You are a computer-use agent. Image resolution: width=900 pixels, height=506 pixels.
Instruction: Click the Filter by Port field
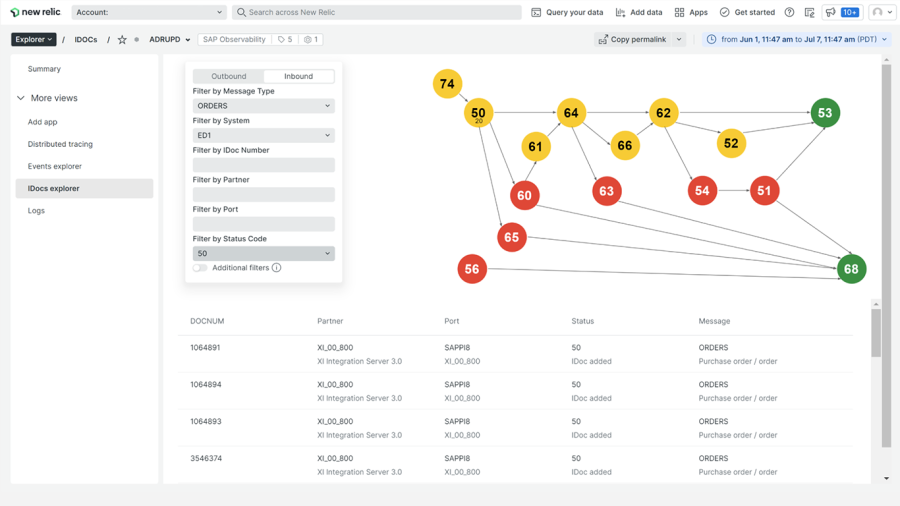(263, 224)
